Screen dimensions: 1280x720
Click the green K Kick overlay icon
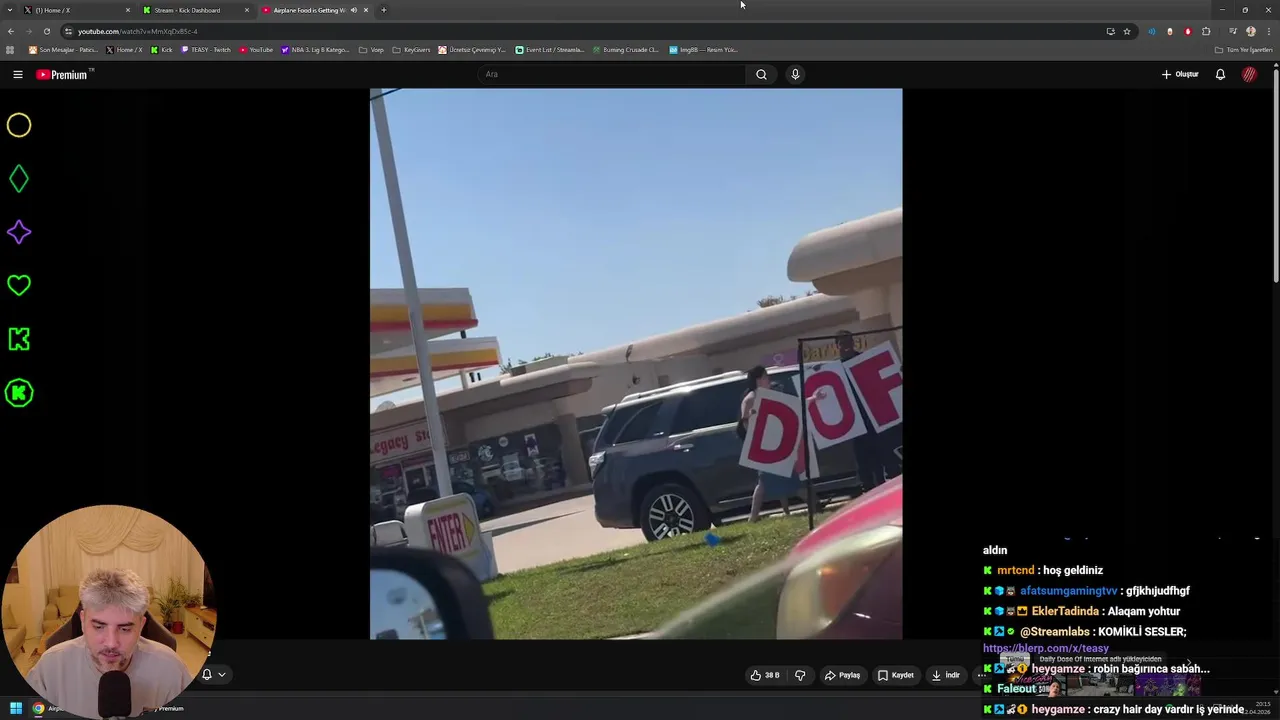coord(19,339)
